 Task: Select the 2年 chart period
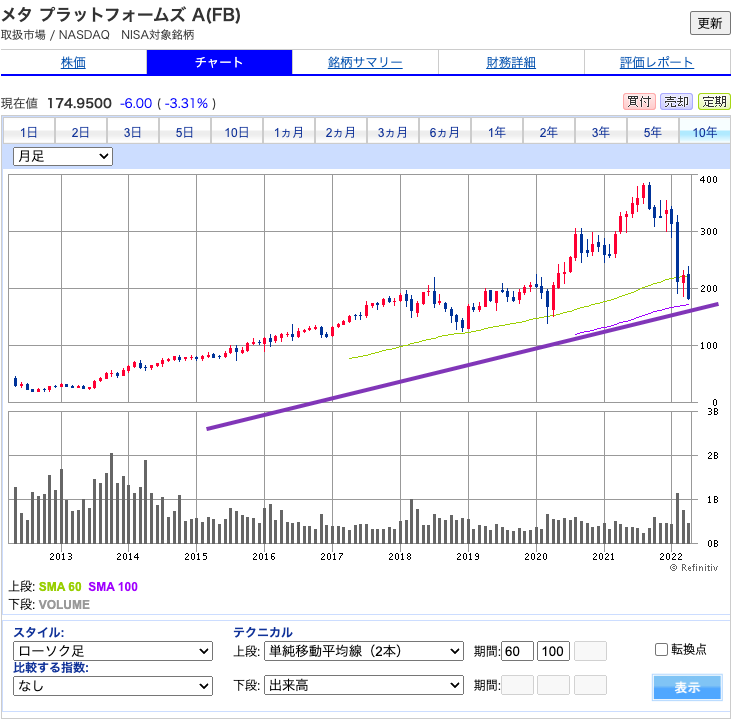pos(548,132)
